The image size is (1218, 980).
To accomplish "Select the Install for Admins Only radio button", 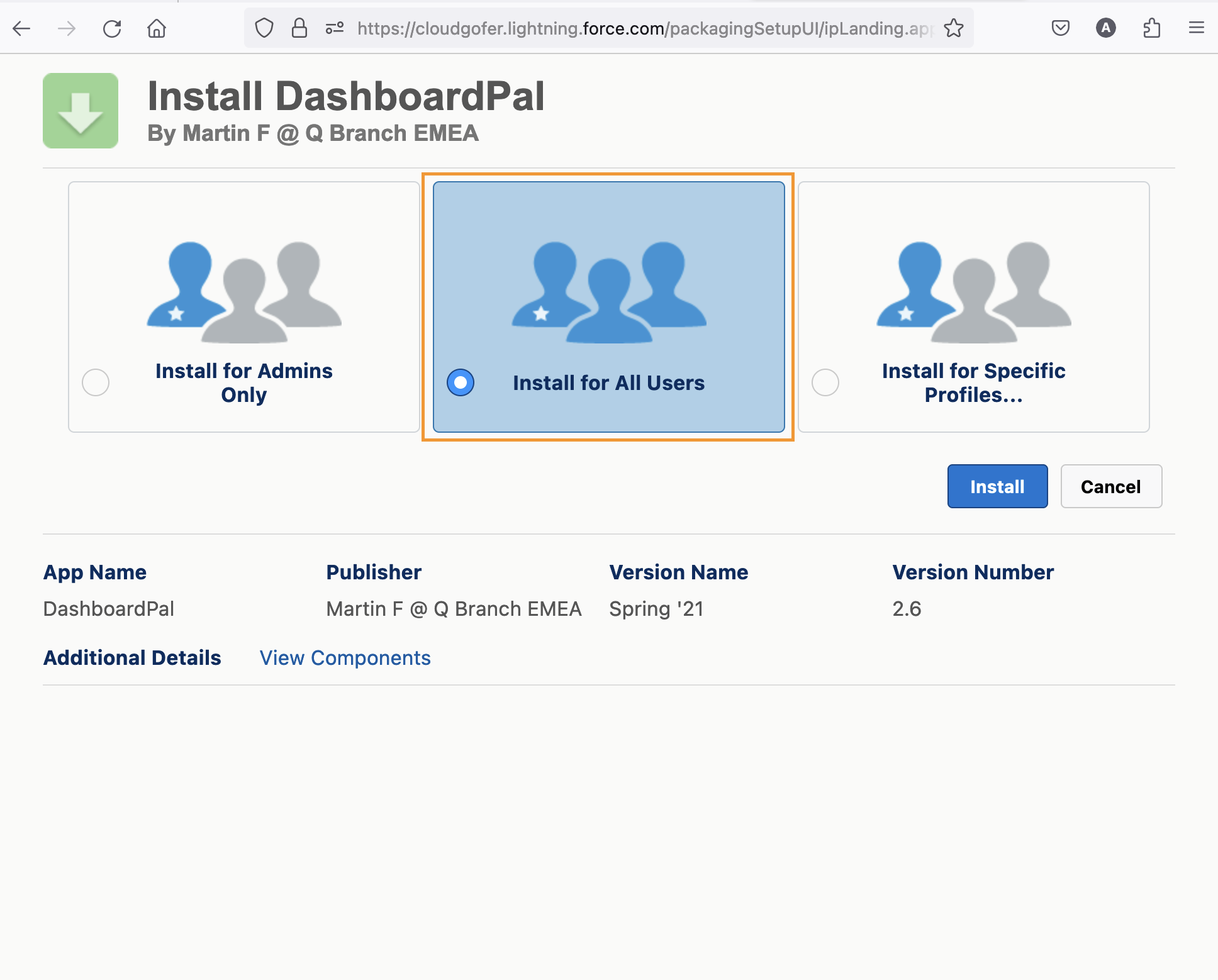I will (x=95, y=382).
